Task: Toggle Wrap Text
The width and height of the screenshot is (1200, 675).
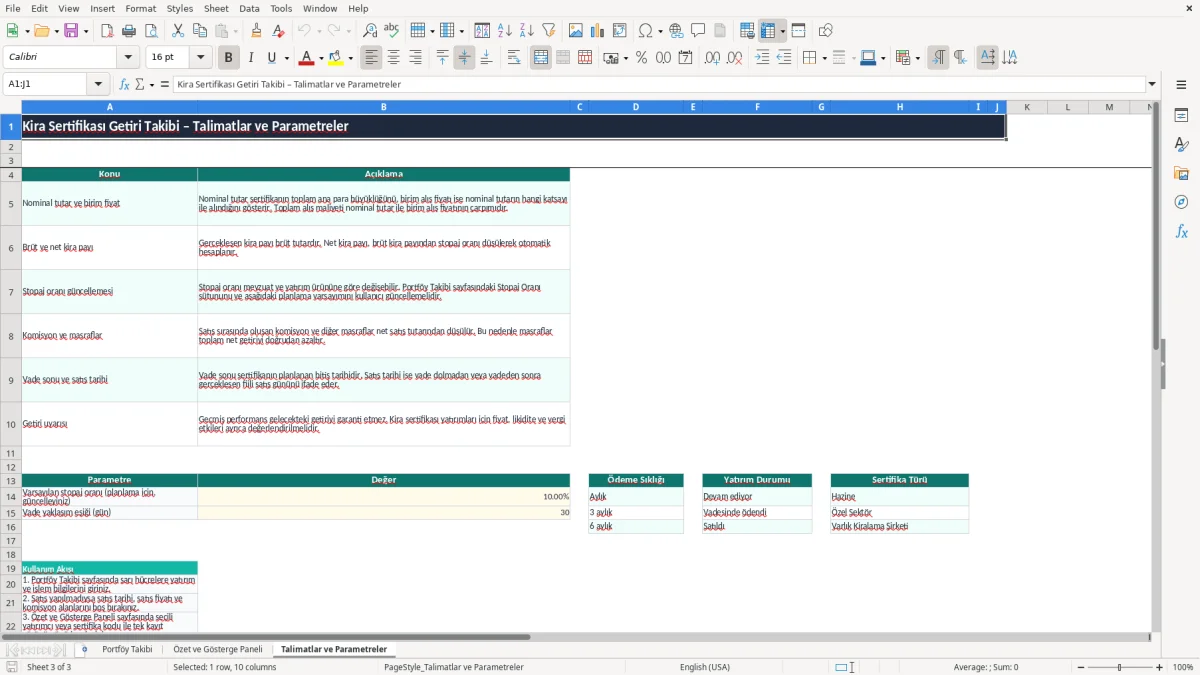Action: pos(514,58)
